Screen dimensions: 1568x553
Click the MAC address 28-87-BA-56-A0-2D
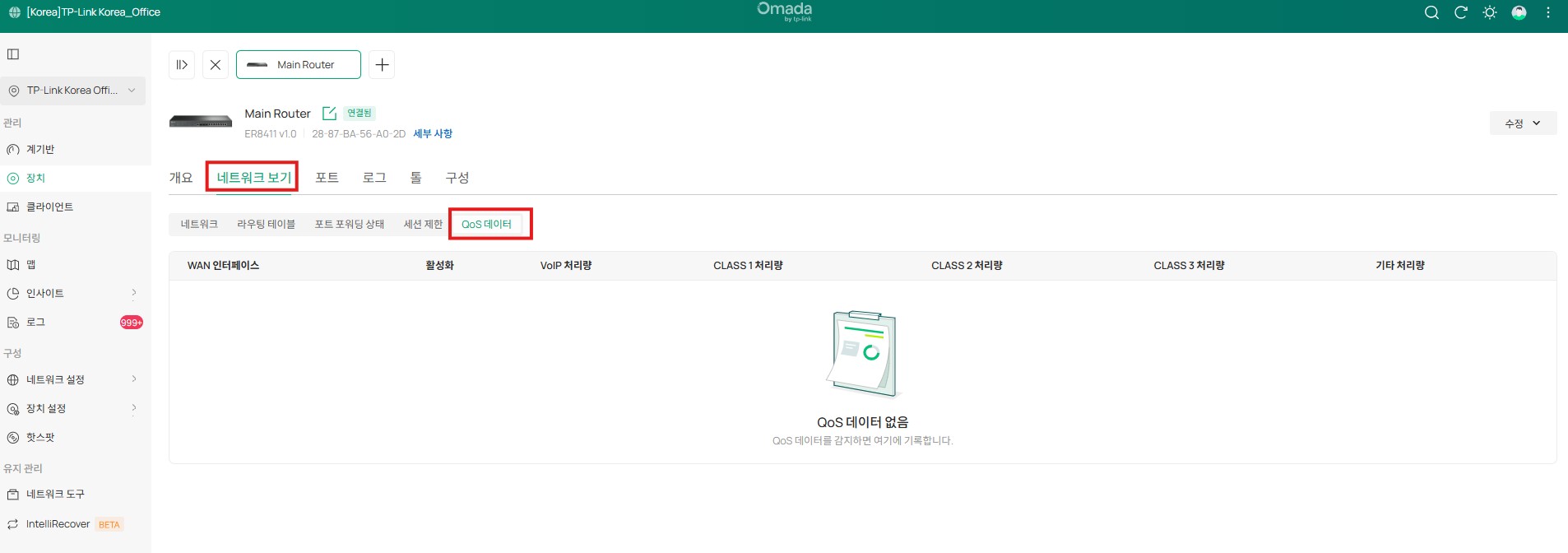(x=359, y=134)
